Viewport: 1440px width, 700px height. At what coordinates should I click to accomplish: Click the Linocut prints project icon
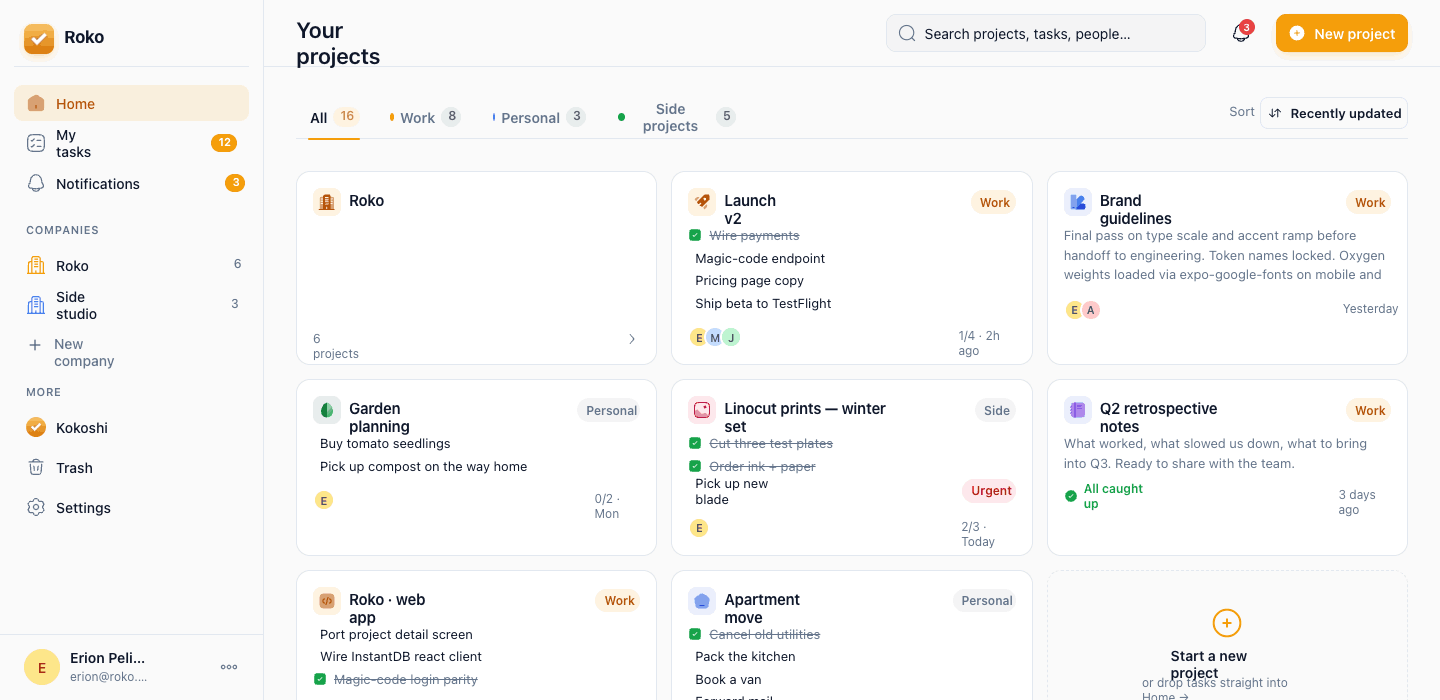pyautogui.click(x=702, y=410)
